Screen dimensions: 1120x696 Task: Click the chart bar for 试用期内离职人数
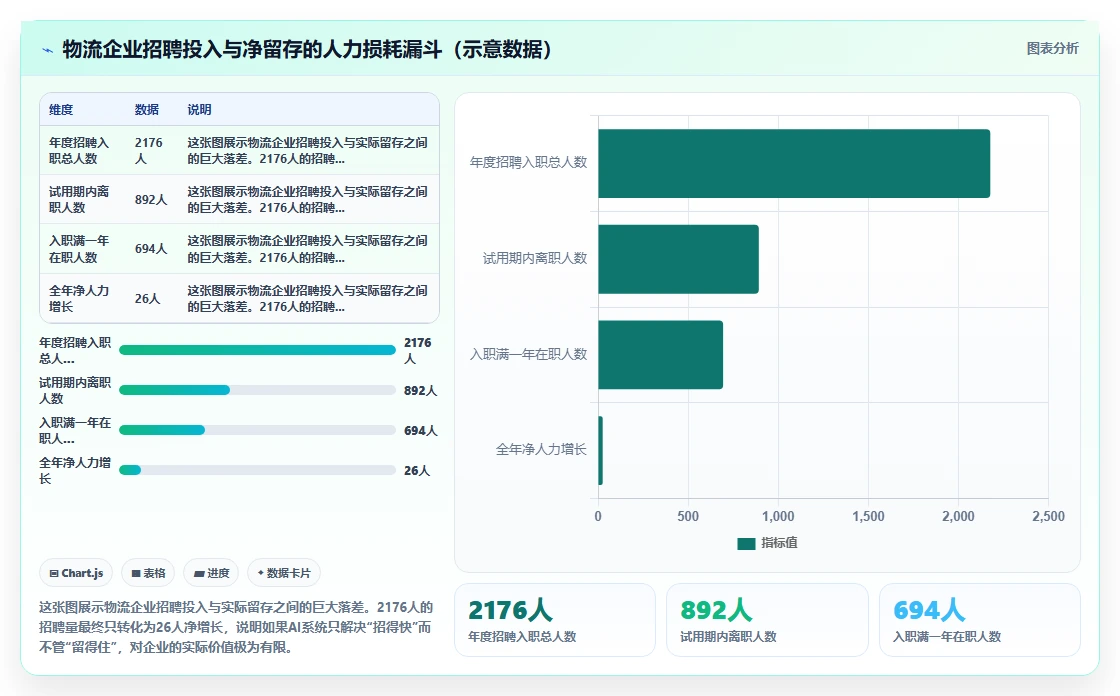(679, 259)
